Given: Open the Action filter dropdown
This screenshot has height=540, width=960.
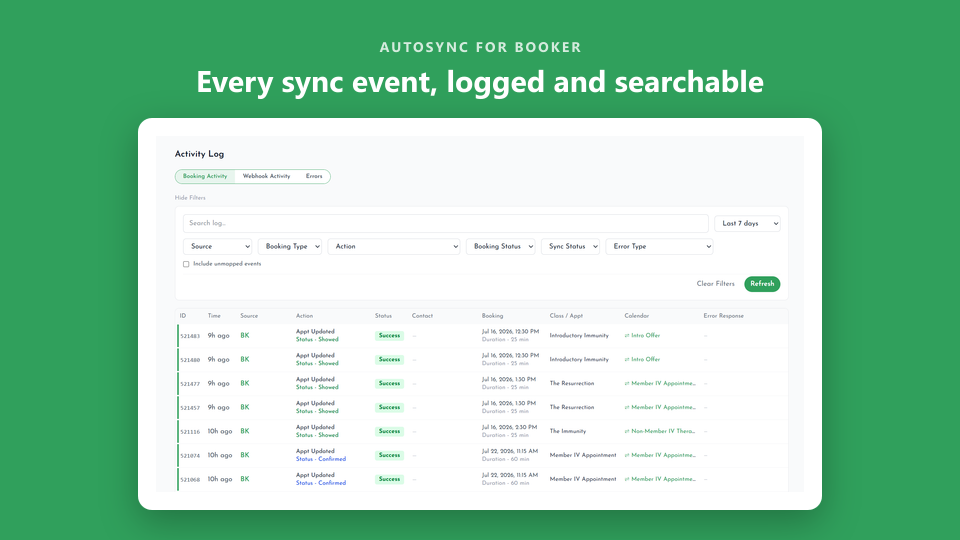Looking at the screenshot, I should 394,246.
